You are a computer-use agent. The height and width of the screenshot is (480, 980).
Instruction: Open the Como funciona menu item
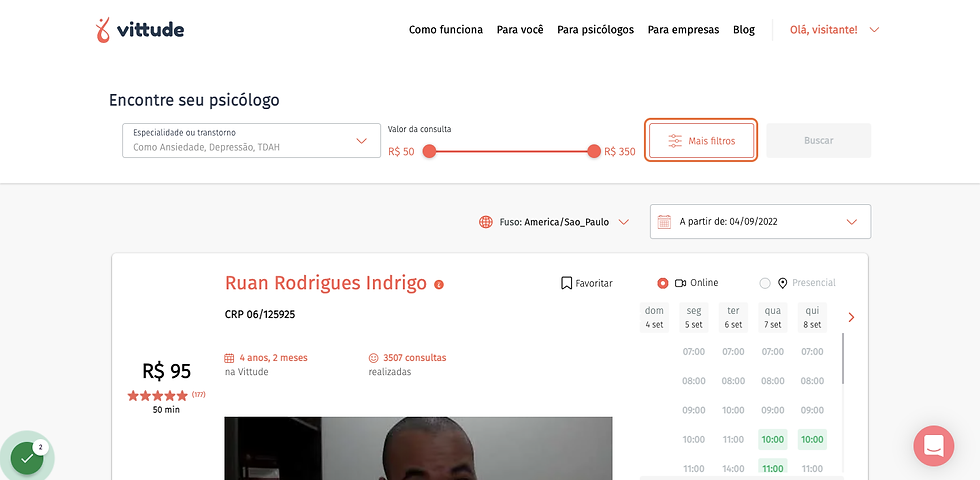(446, 29)
